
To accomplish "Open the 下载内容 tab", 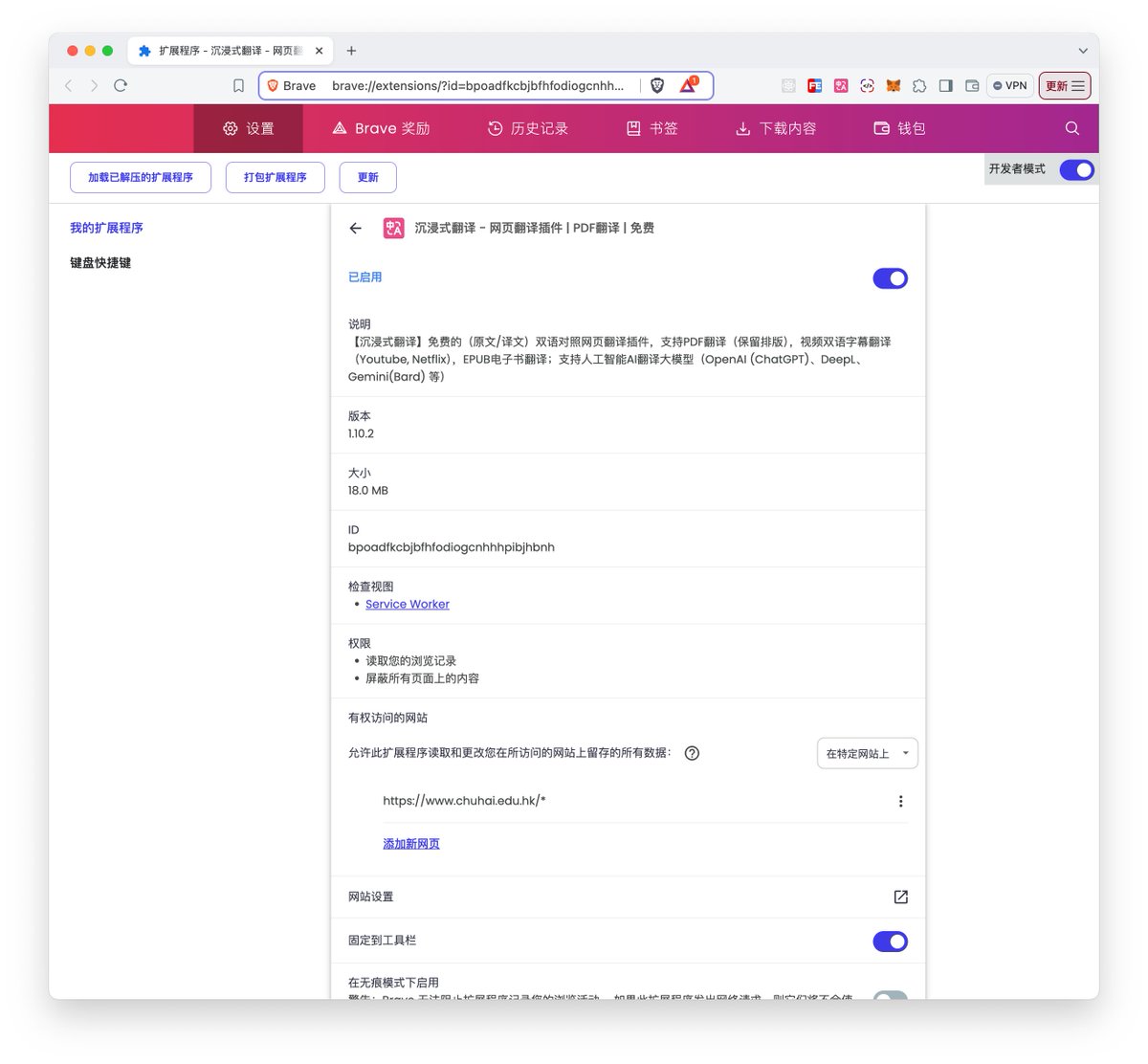I will pos(776,128).
